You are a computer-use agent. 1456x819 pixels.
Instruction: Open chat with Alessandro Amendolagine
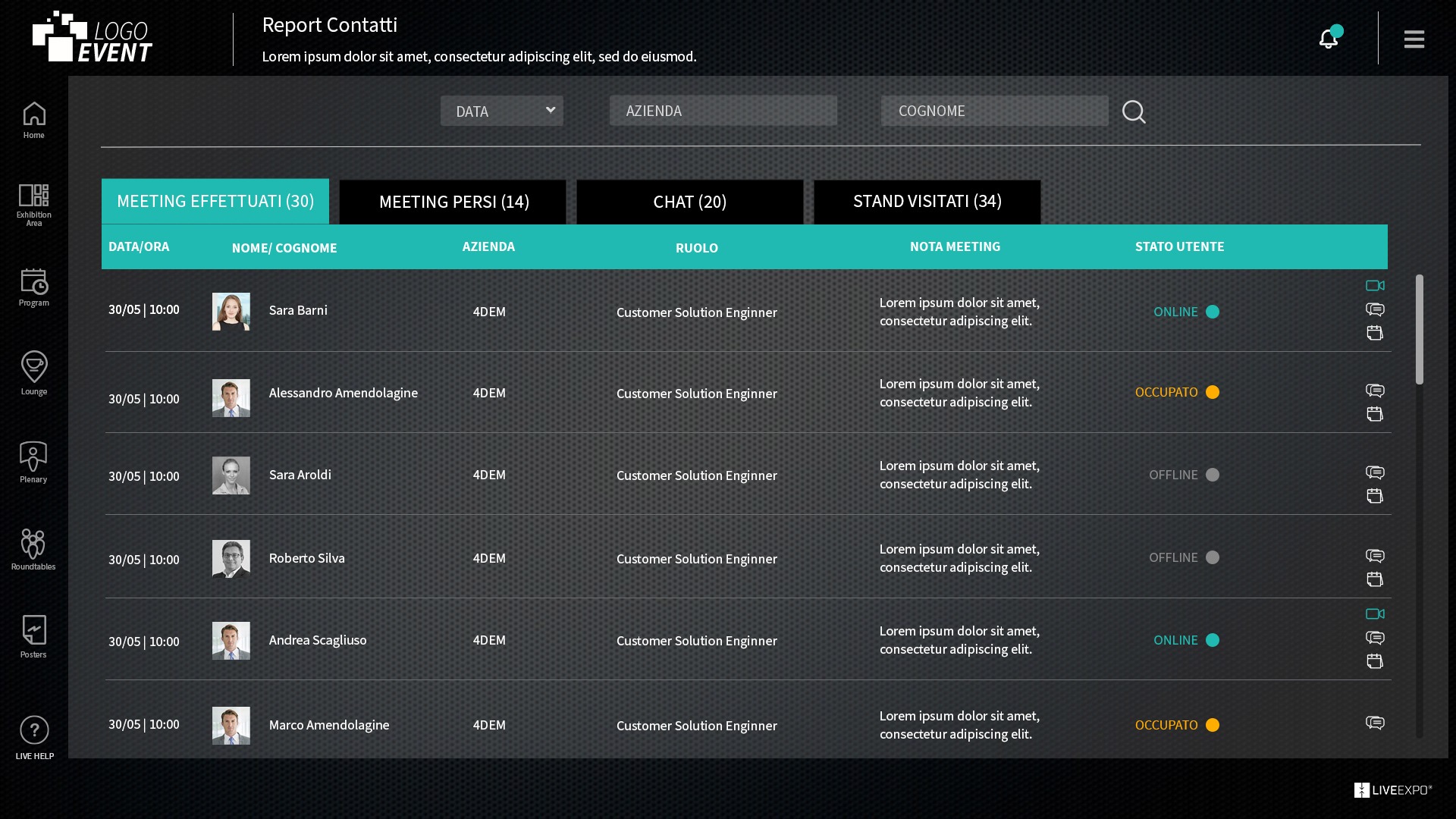[1375, 390]
